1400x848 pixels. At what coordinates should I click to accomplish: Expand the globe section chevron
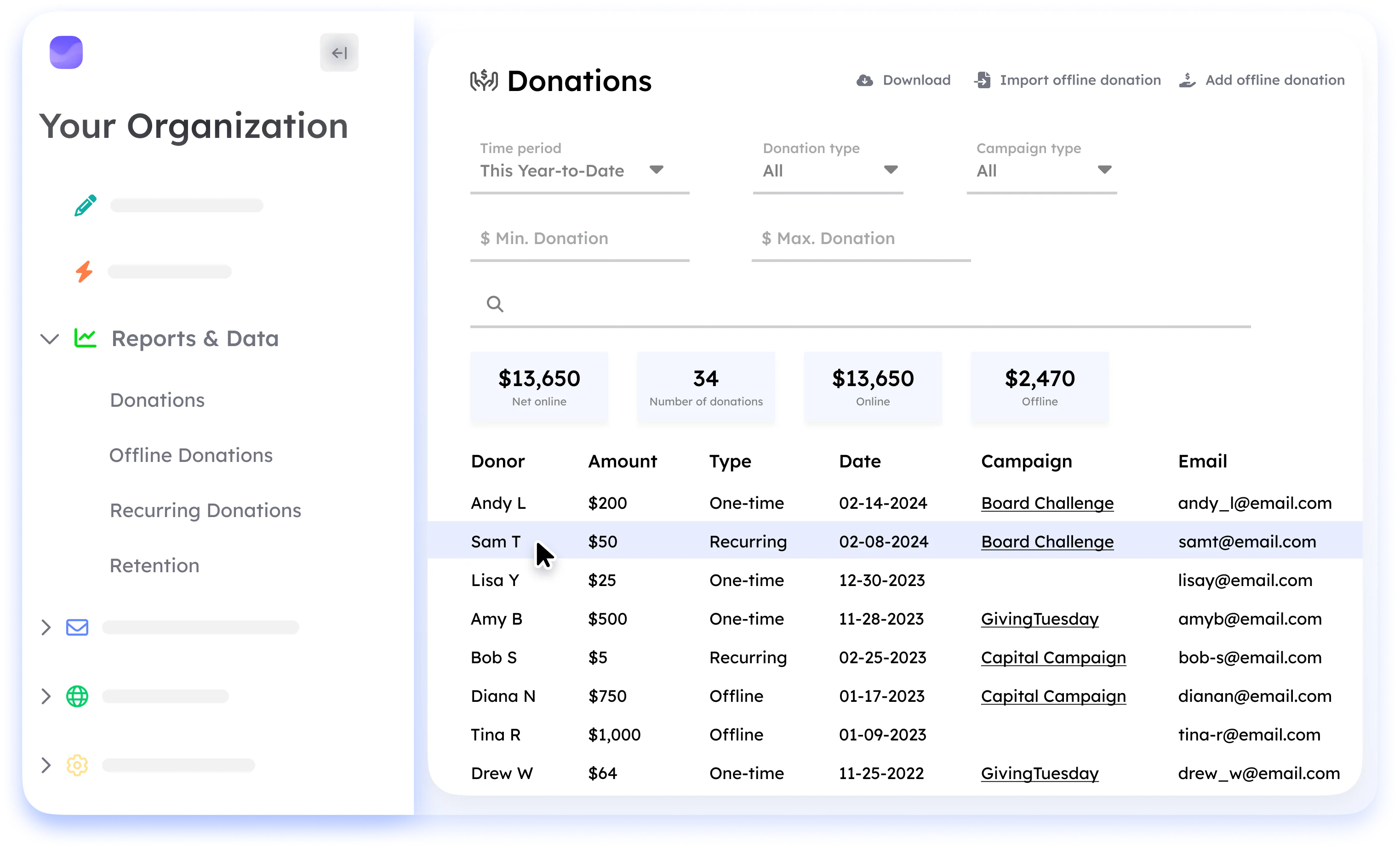46,696
